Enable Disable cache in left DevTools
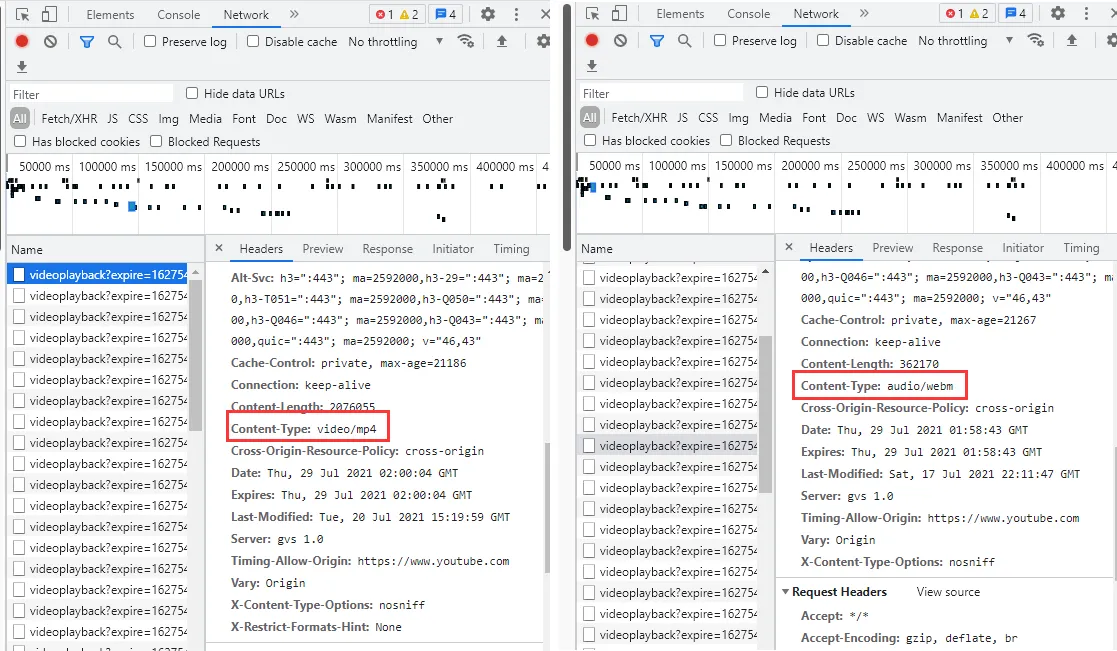The height and width of the screenshot is (651, 1117). coord(253,41)
